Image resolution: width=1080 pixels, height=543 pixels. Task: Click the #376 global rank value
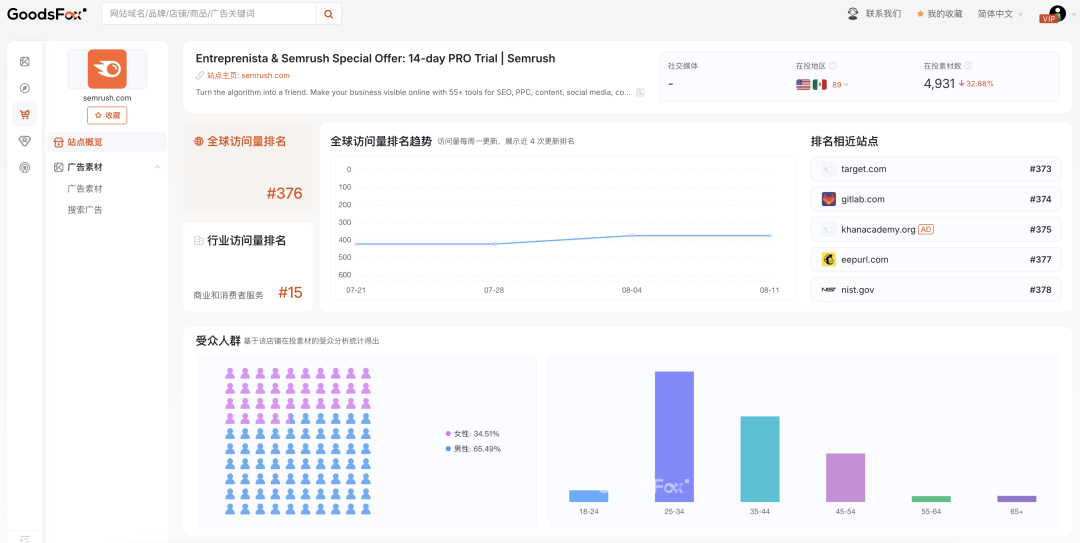284,194
